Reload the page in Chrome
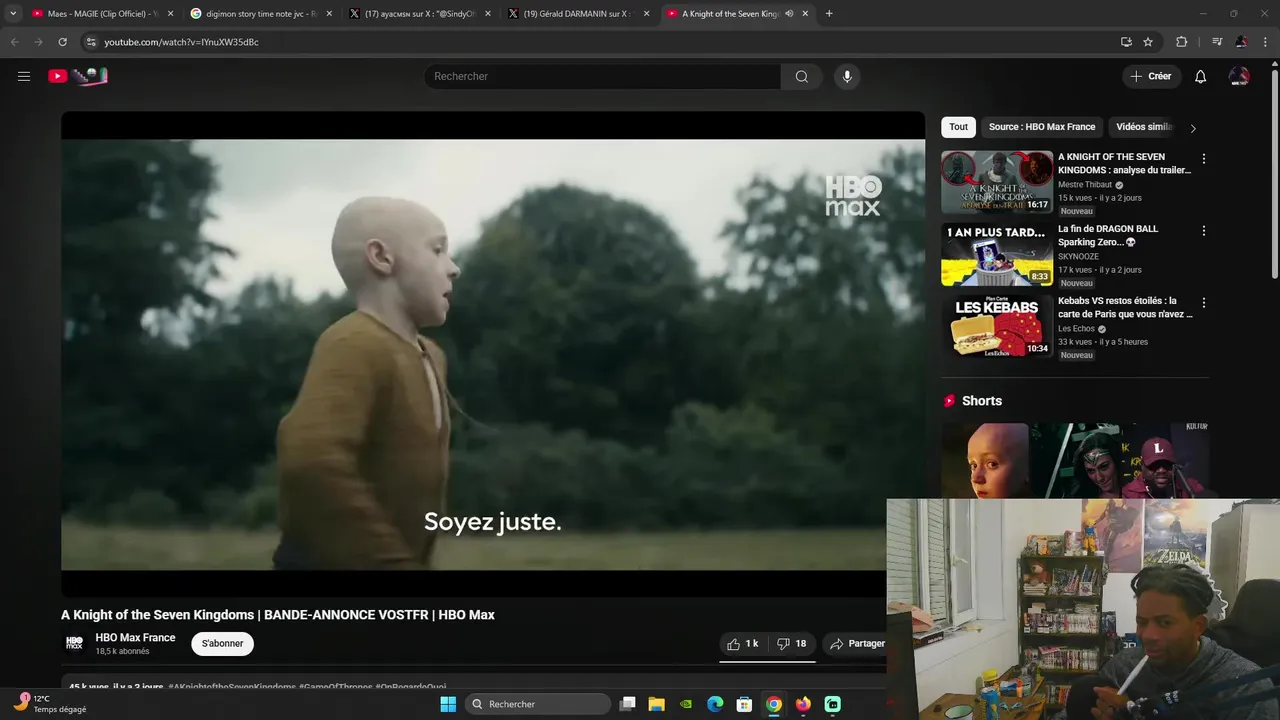 pos(62,42)
